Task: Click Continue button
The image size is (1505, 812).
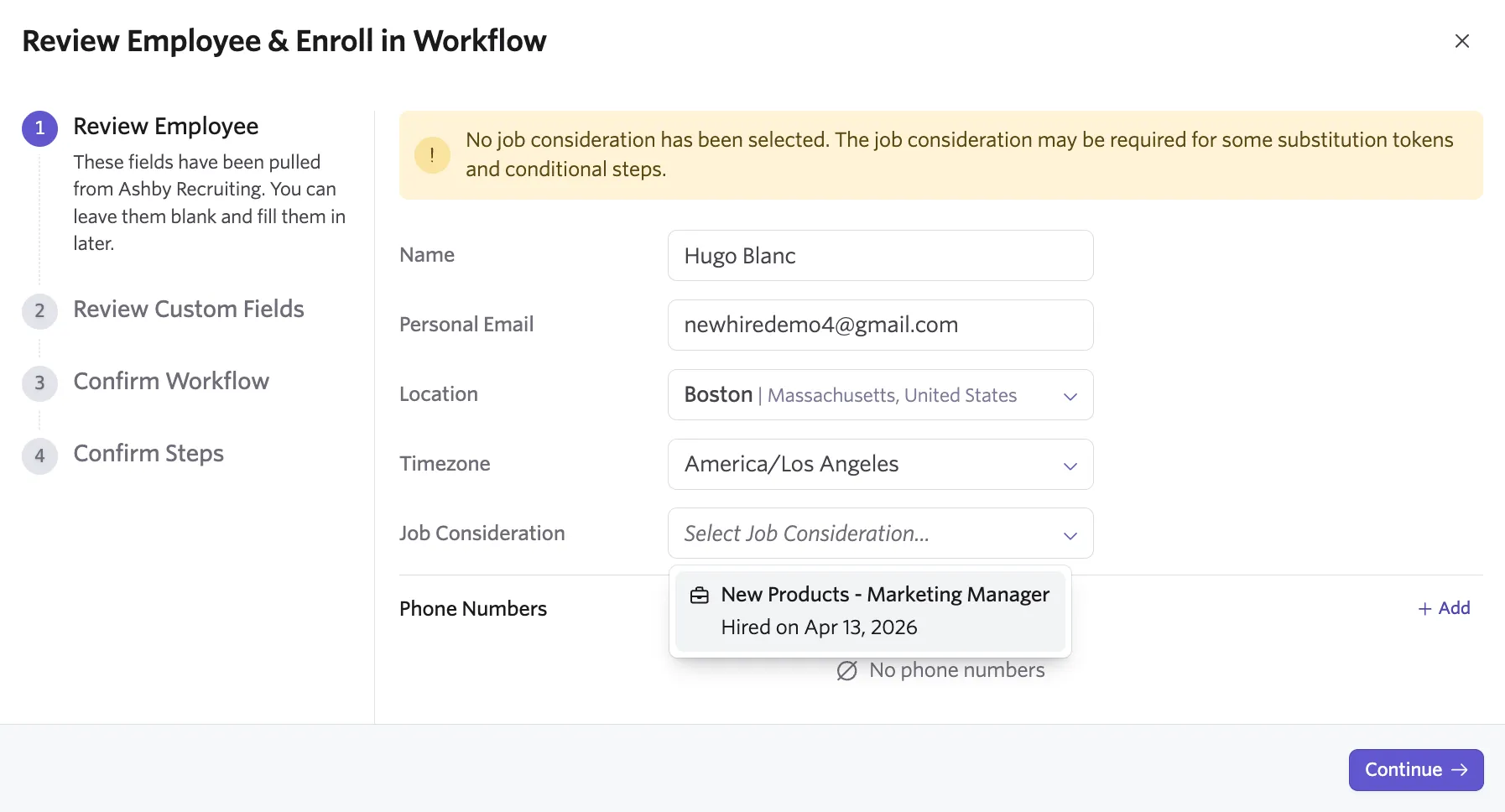Action: coord(1416,770)
